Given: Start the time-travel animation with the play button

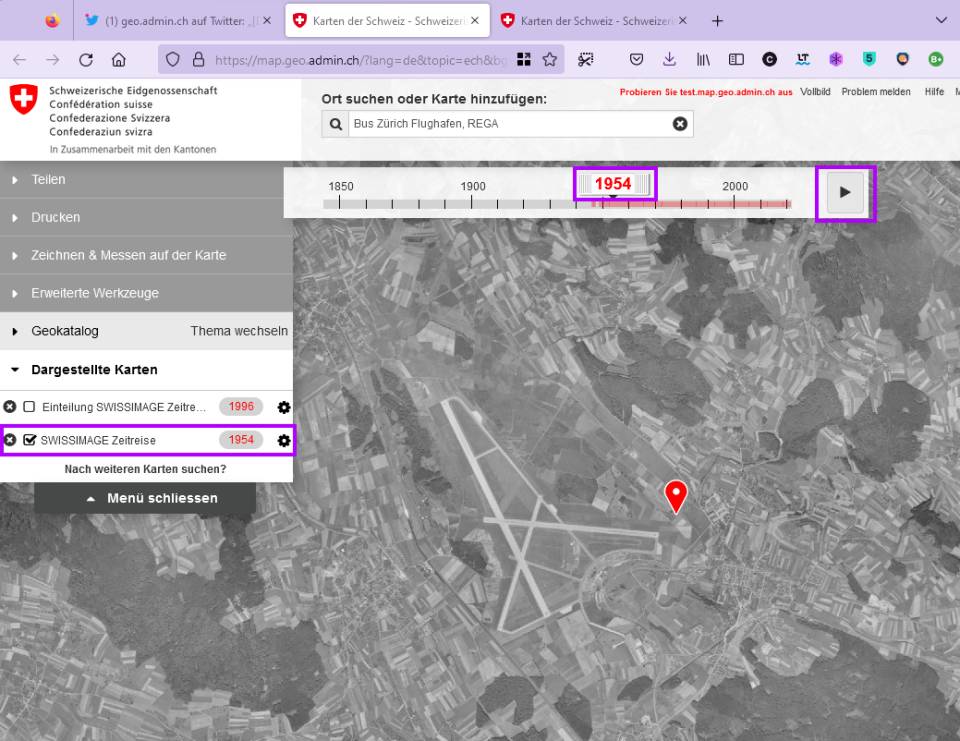Looking at the screenshot, I should 845,192.
